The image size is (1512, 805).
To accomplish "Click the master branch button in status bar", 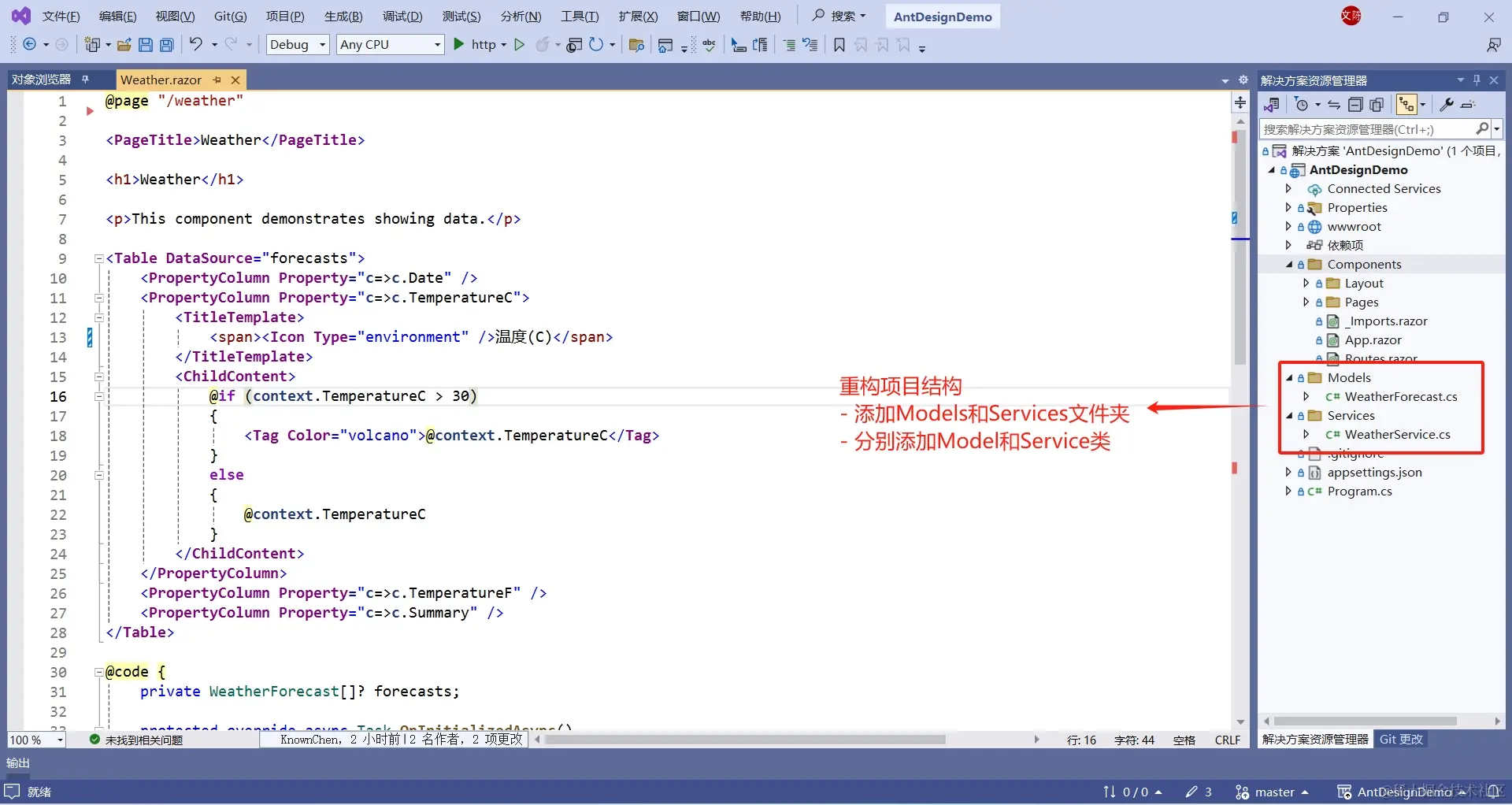I will point(1272,792).
